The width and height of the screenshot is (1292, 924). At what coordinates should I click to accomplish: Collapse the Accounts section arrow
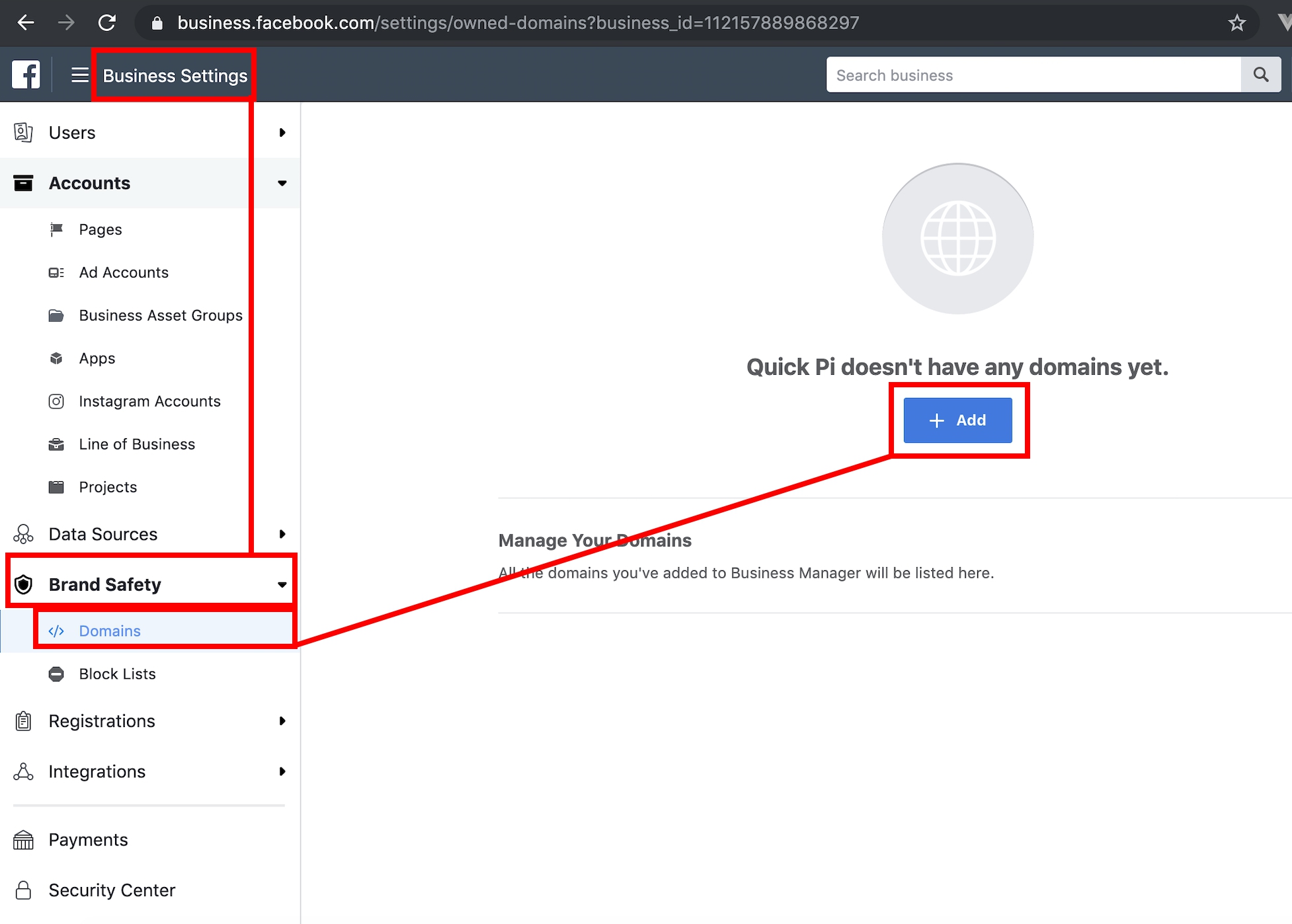[282, 183]
